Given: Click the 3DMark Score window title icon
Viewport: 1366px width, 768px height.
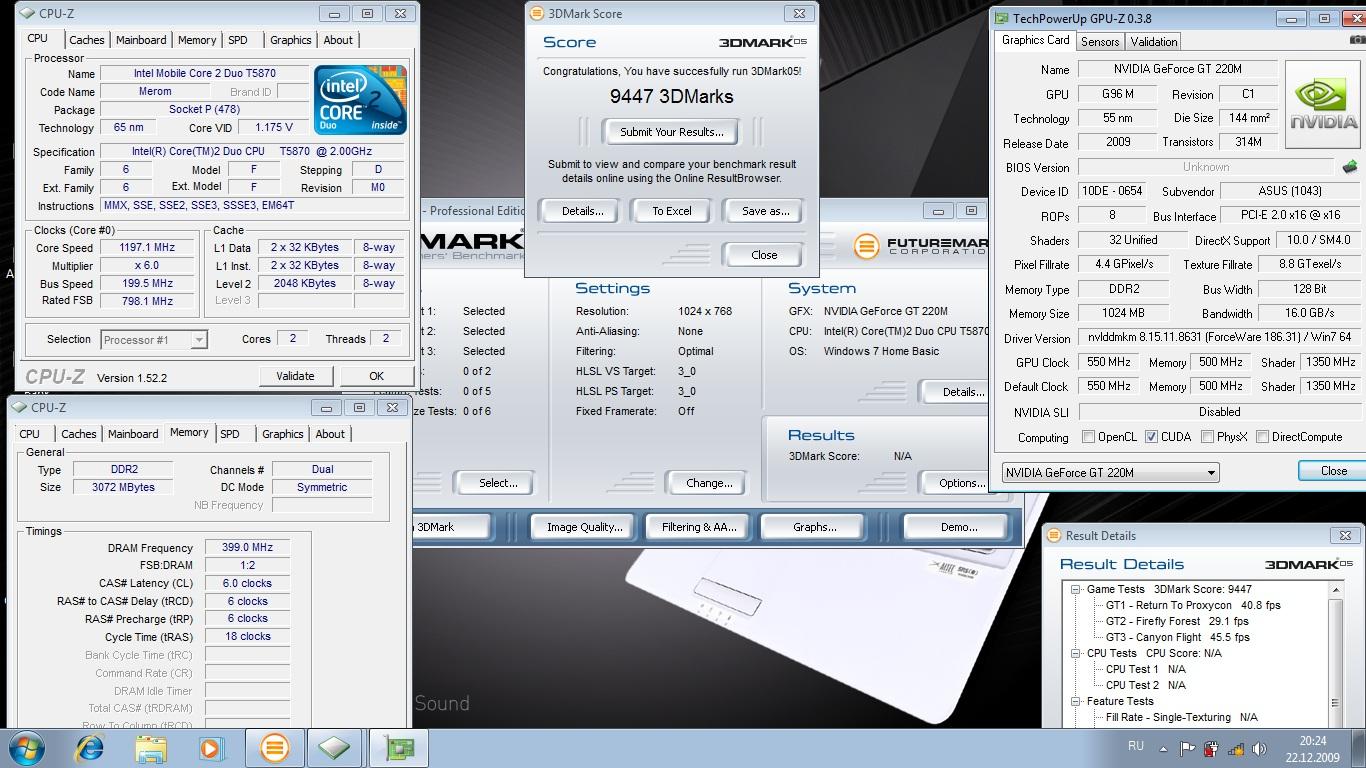Looking at the screenshot, I should [x=537, y=14].
